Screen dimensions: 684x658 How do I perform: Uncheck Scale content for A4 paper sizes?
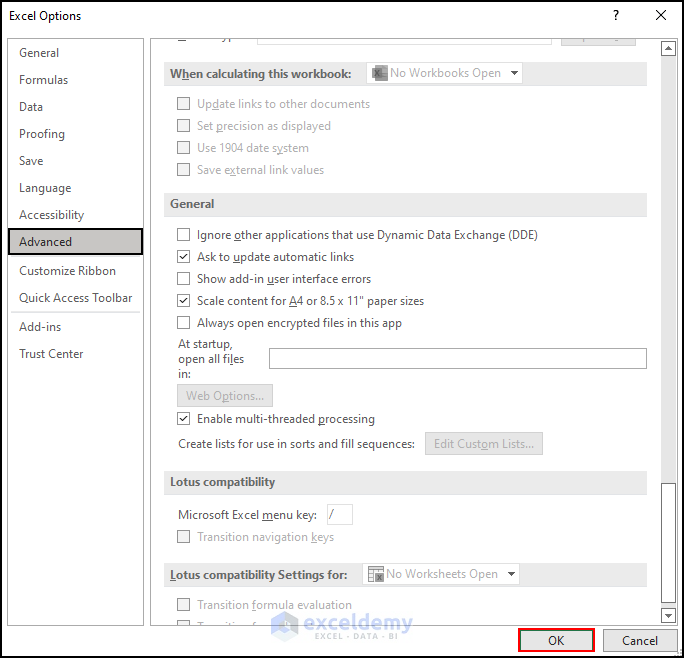(184, 301)
